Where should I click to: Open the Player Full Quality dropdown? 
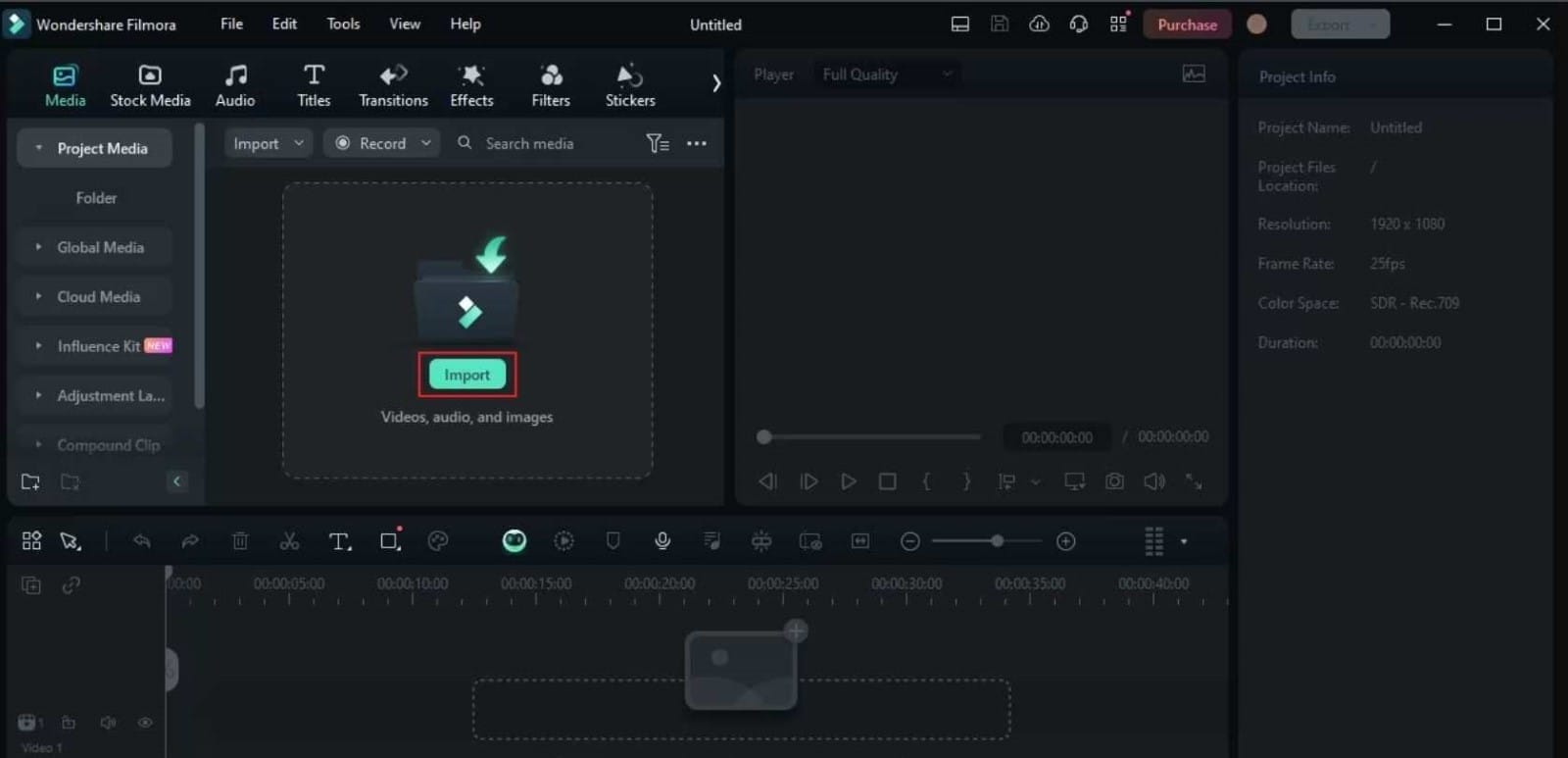[x=887, y=75]
